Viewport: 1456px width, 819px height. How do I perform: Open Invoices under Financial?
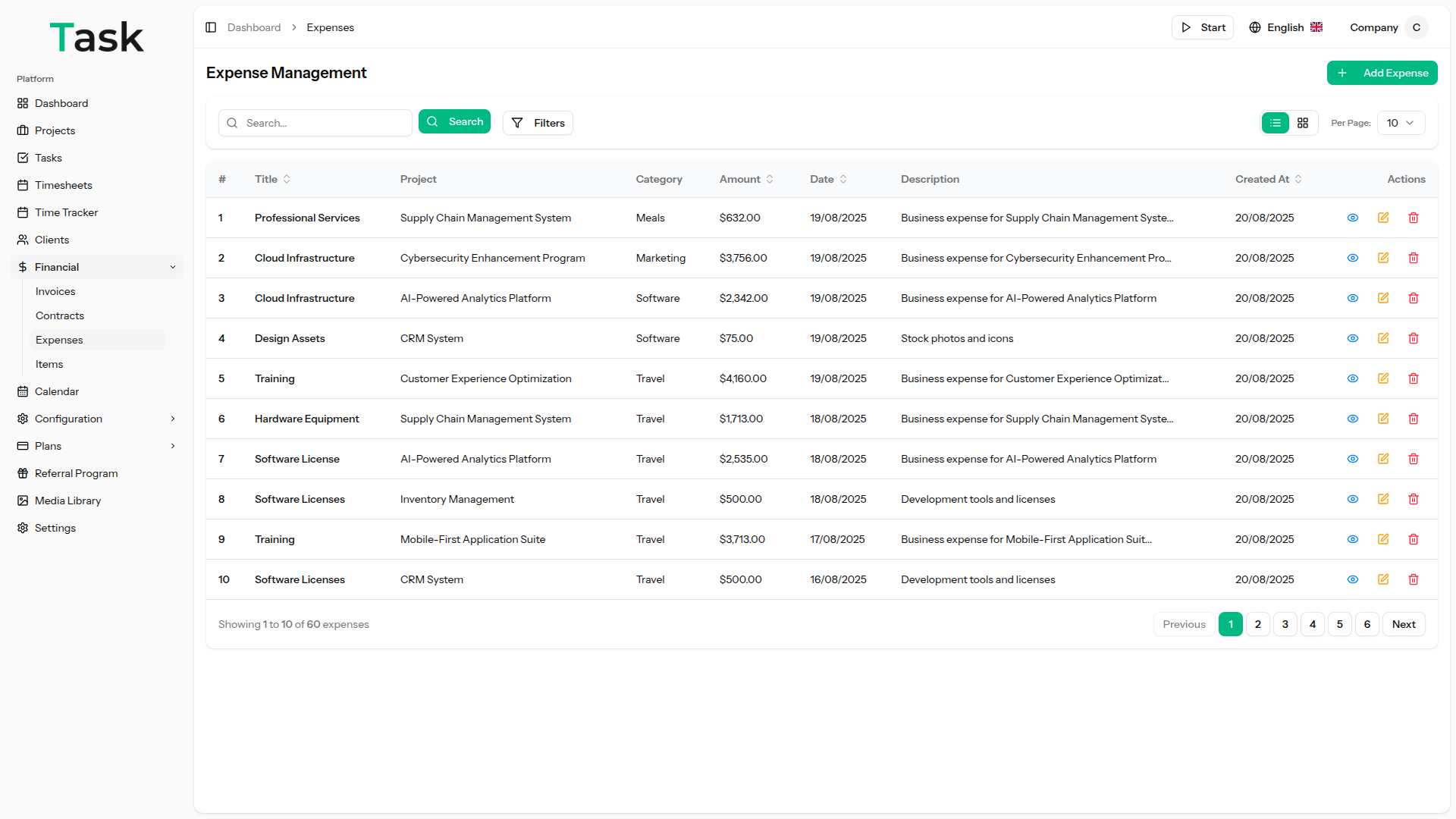pyautogui.click(x=55, y=291)
